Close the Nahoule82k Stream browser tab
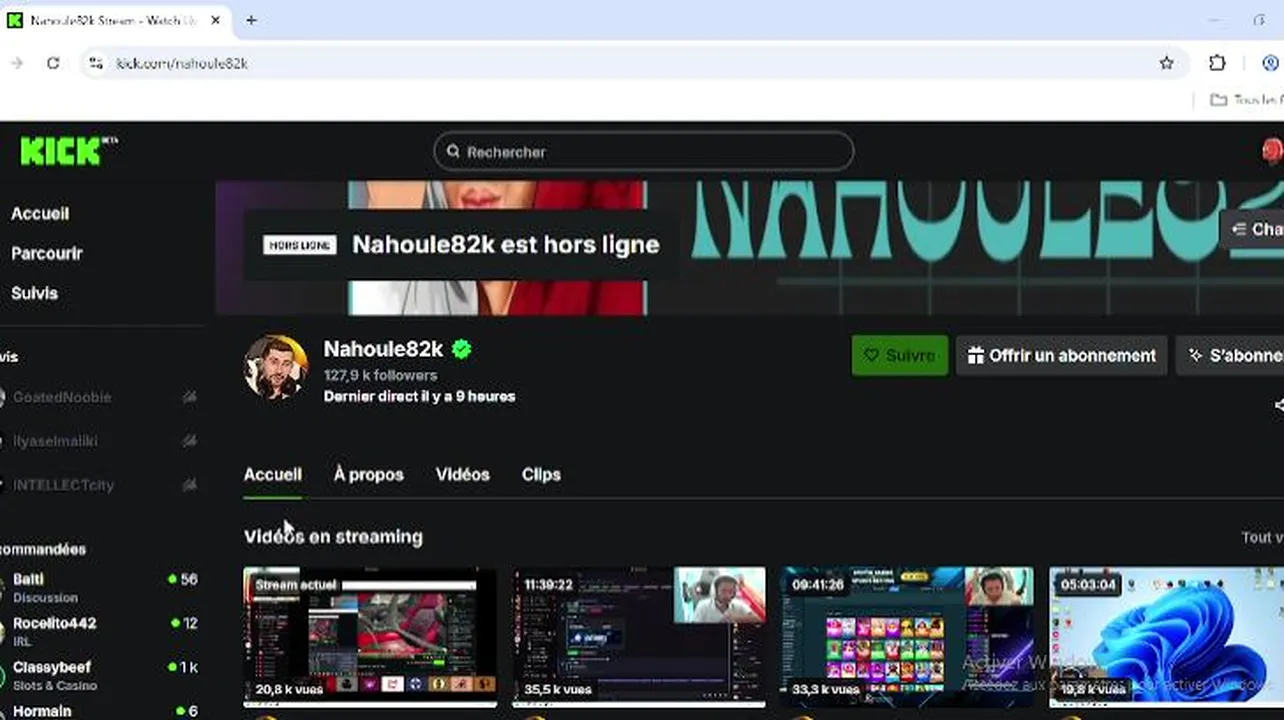1284x720 pixels. [216, 20]
